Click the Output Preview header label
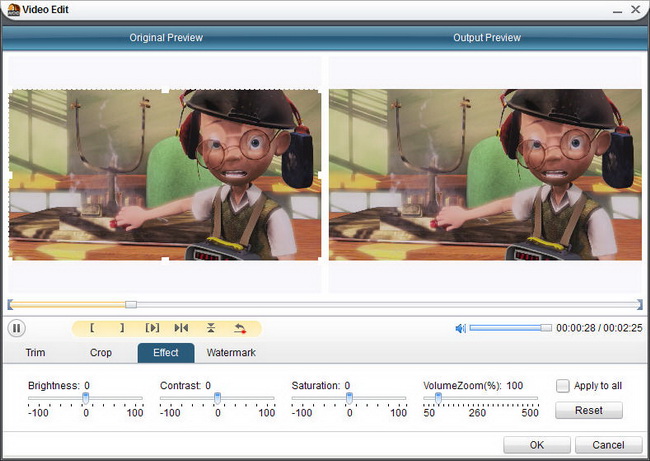Screen dimensions: 650x461 [487, 38]
